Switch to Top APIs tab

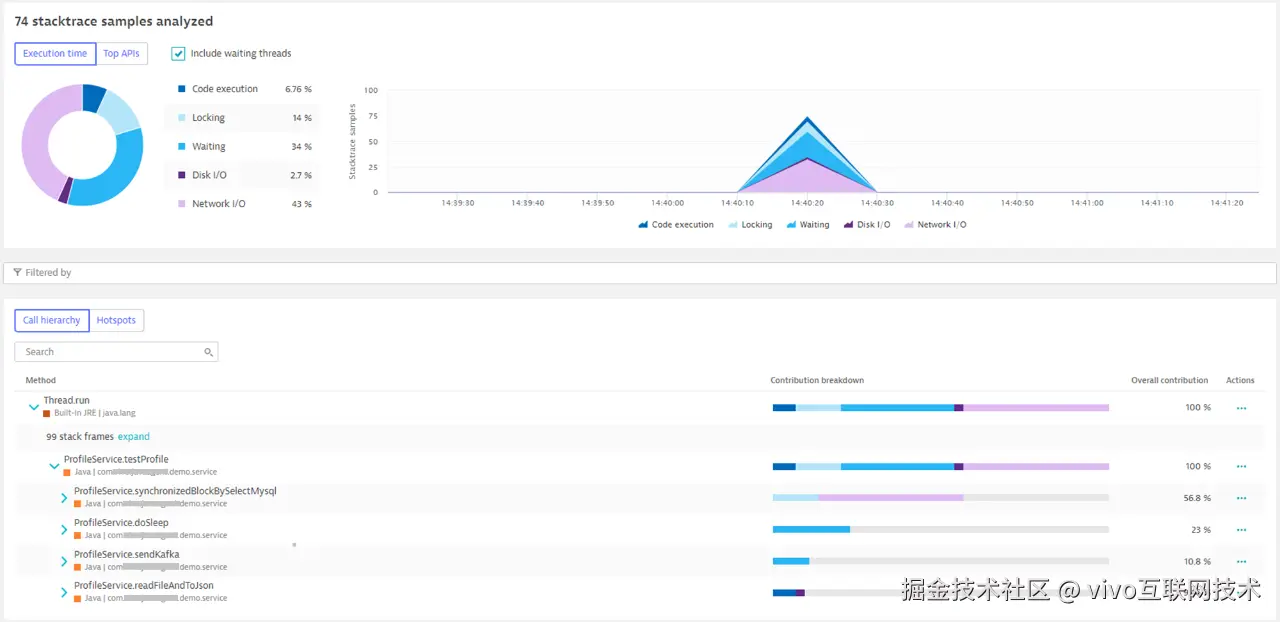[122, 53]
